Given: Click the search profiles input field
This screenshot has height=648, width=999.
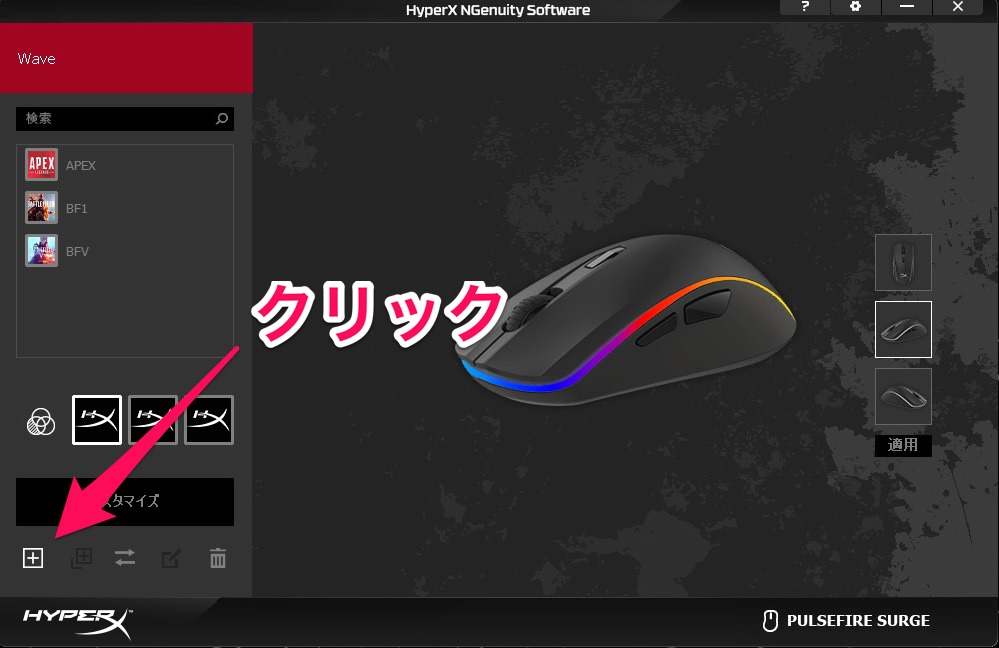Looking at the screenshot, I should tap(125, 119).
